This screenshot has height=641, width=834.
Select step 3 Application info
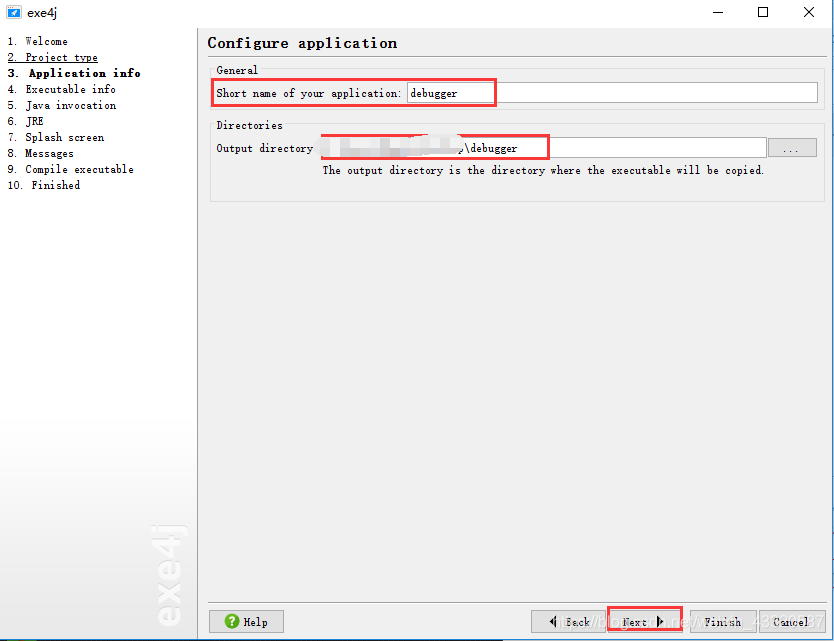(74, 73)
